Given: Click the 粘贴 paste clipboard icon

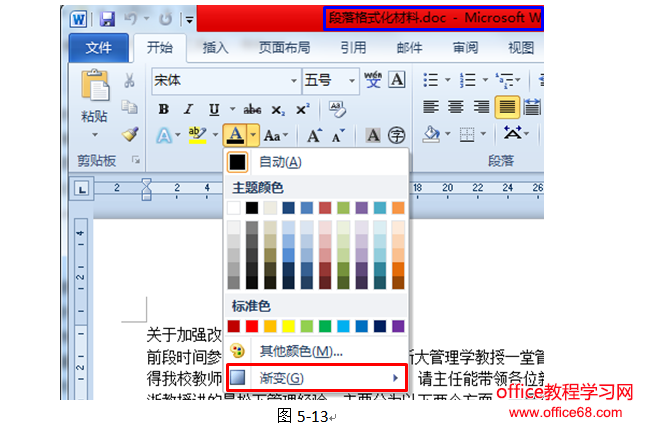Looking at the screenshot, I should (x=95, y=85).
